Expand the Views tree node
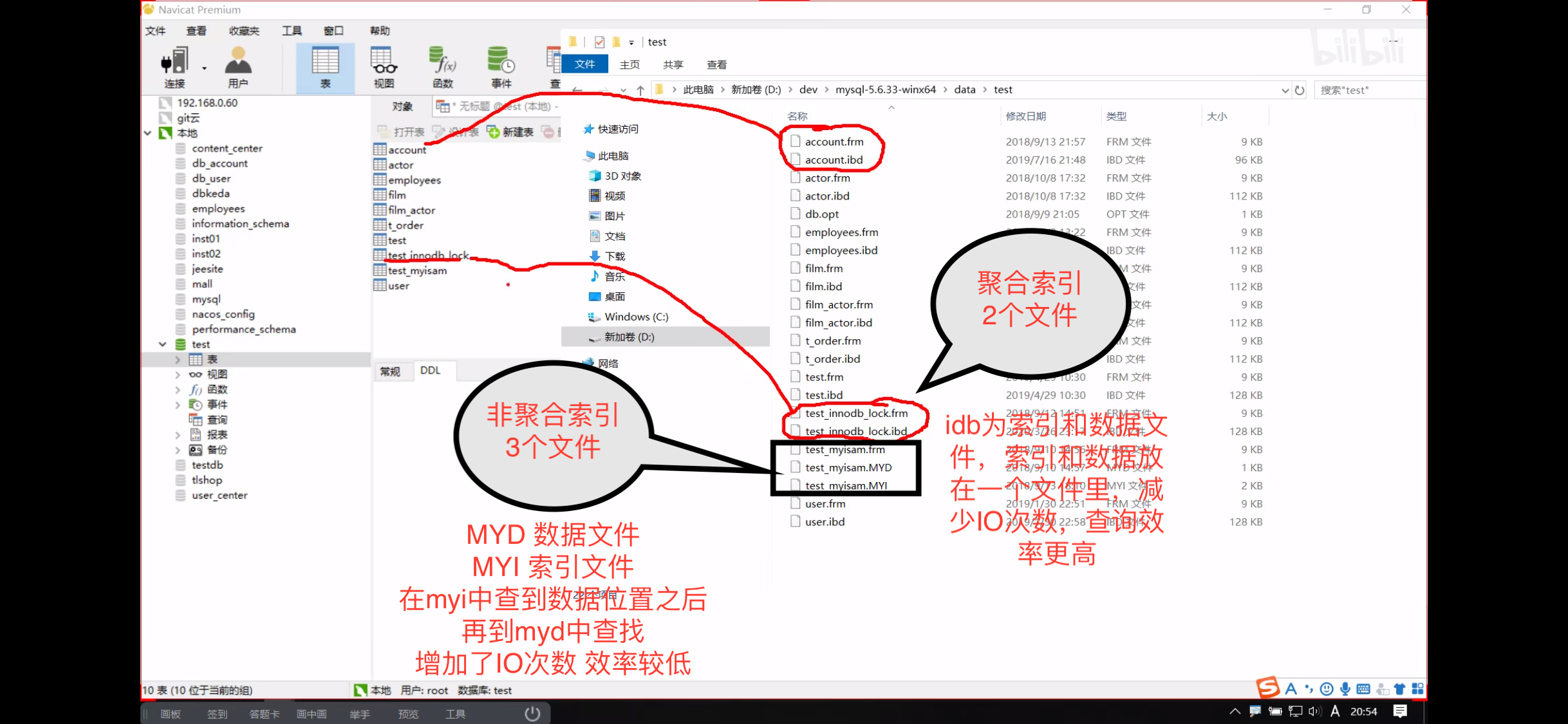The image size is (1568, 724). (178, 375)
